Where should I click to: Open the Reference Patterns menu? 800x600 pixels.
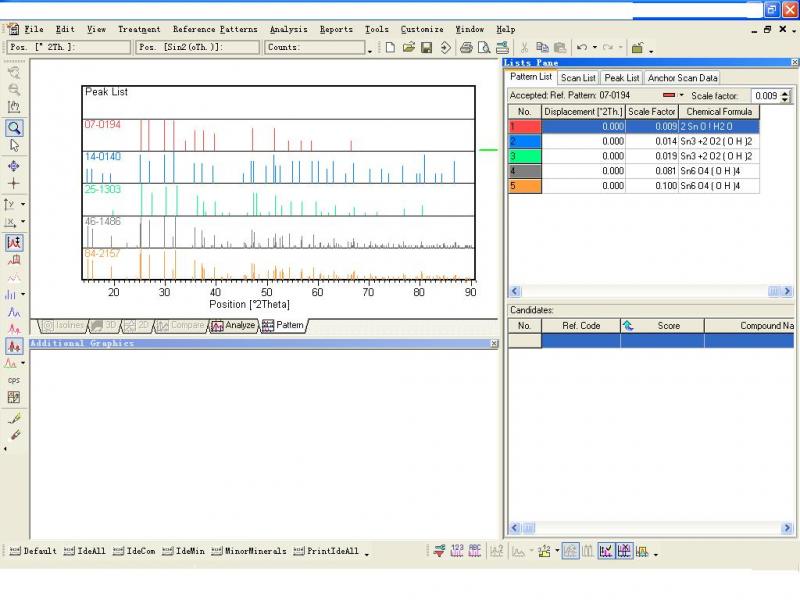tap(214, 29)
